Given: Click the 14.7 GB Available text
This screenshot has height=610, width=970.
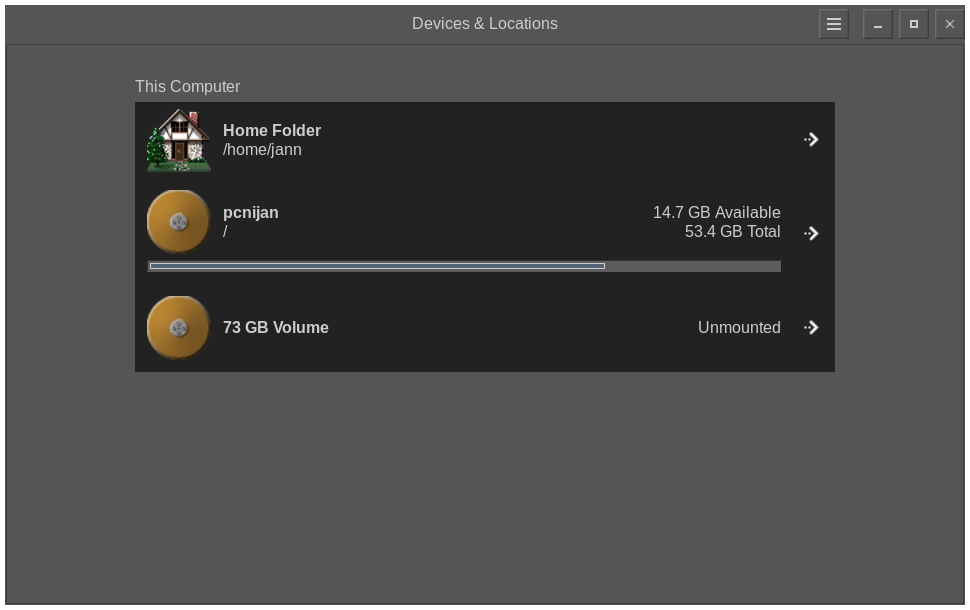Looking at the screenshot, I should coord(716,213).
